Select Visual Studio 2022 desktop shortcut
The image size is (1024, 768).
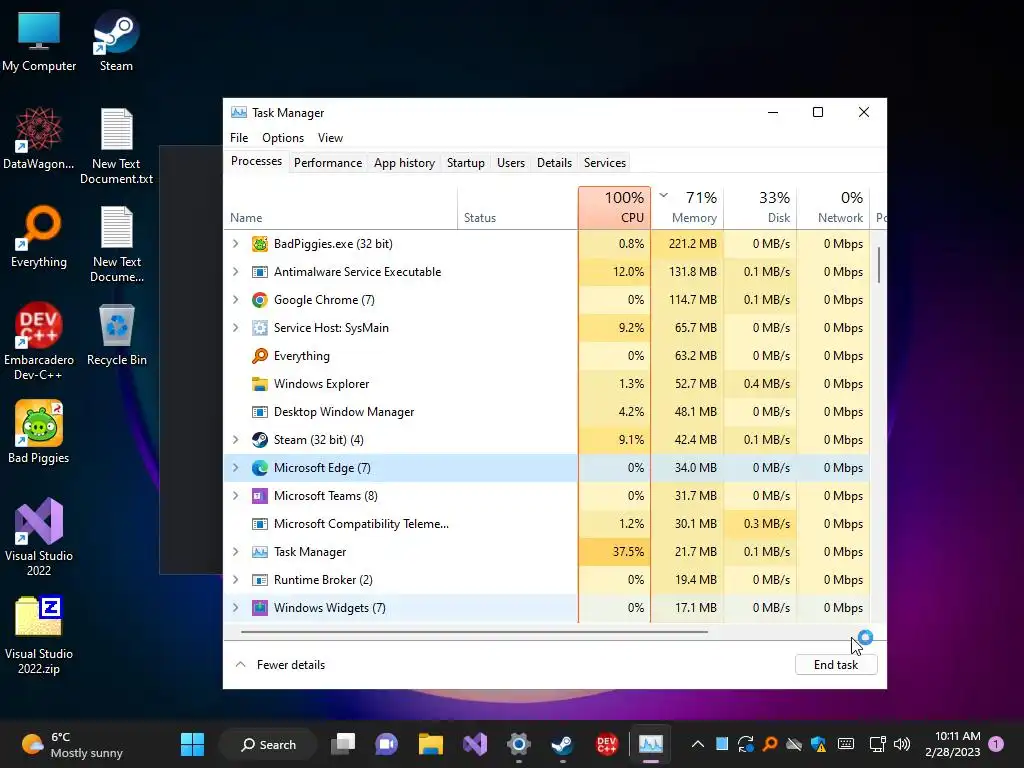click(x=39, y=537)
